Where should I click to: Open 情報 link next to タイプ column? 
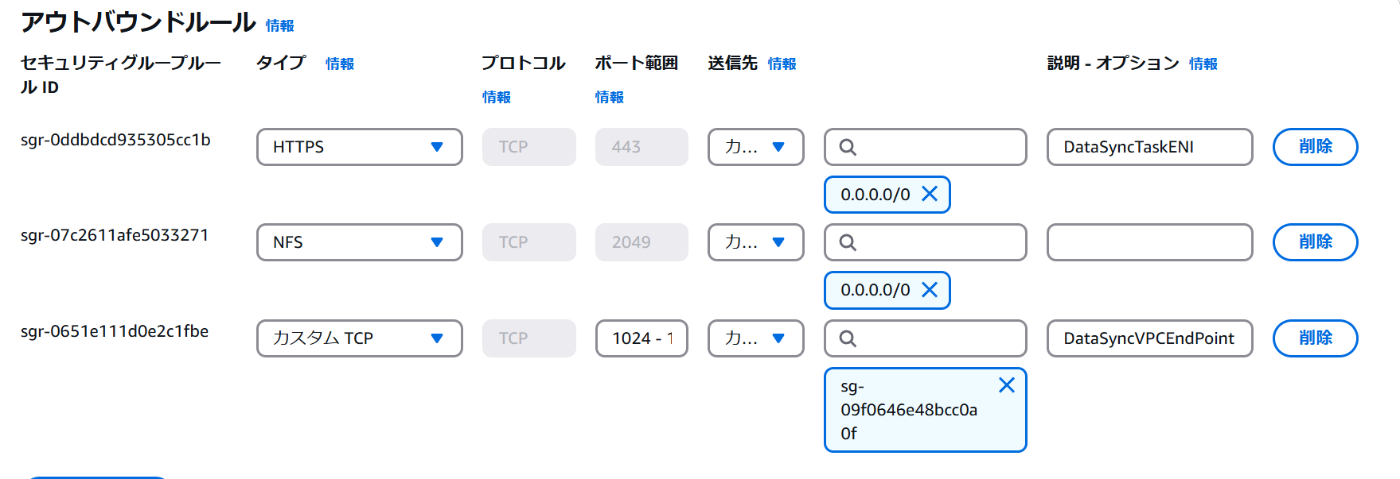tap(340, 64)
